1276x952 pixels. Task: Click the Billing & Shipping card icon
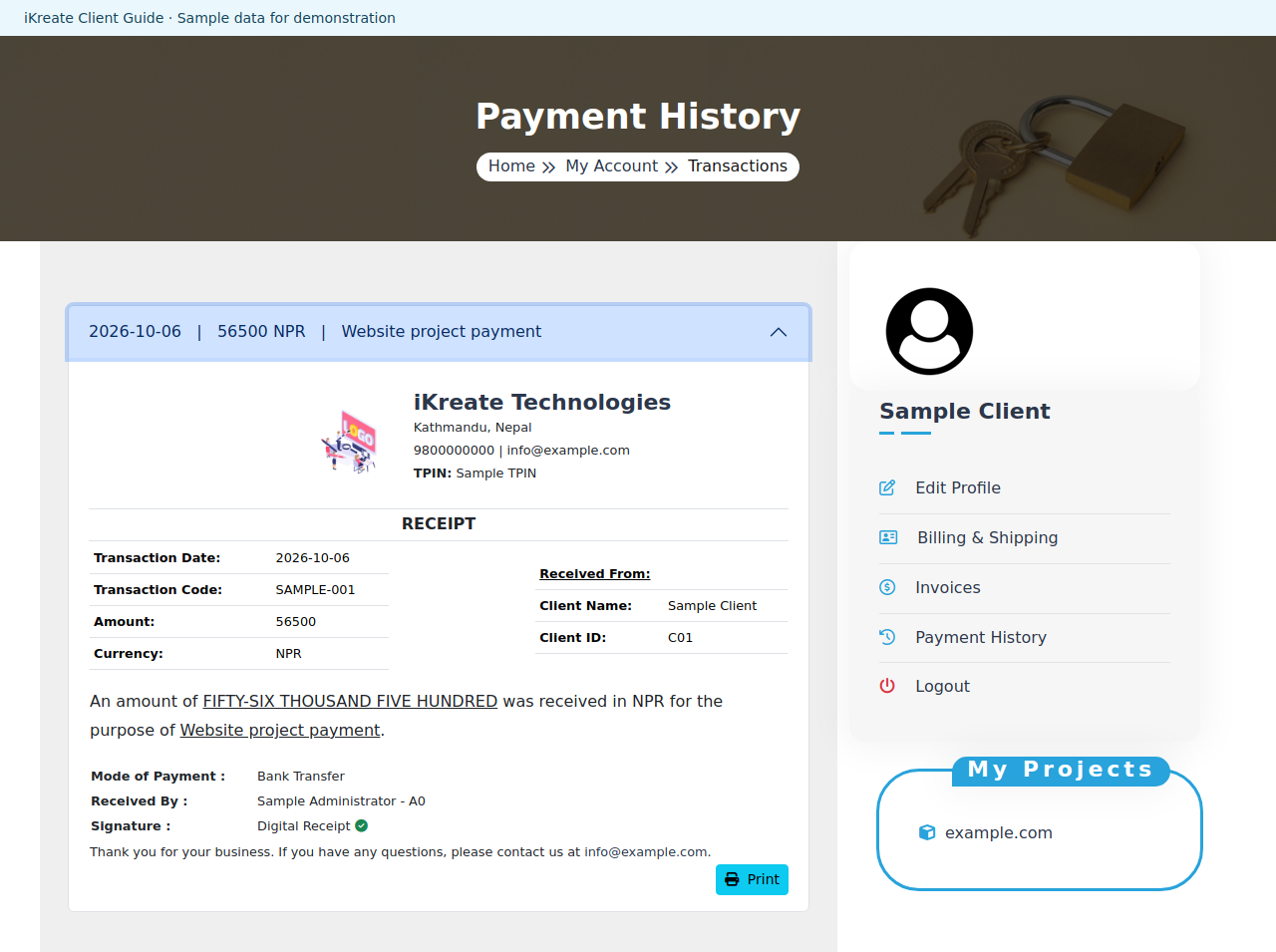[888, 537]
